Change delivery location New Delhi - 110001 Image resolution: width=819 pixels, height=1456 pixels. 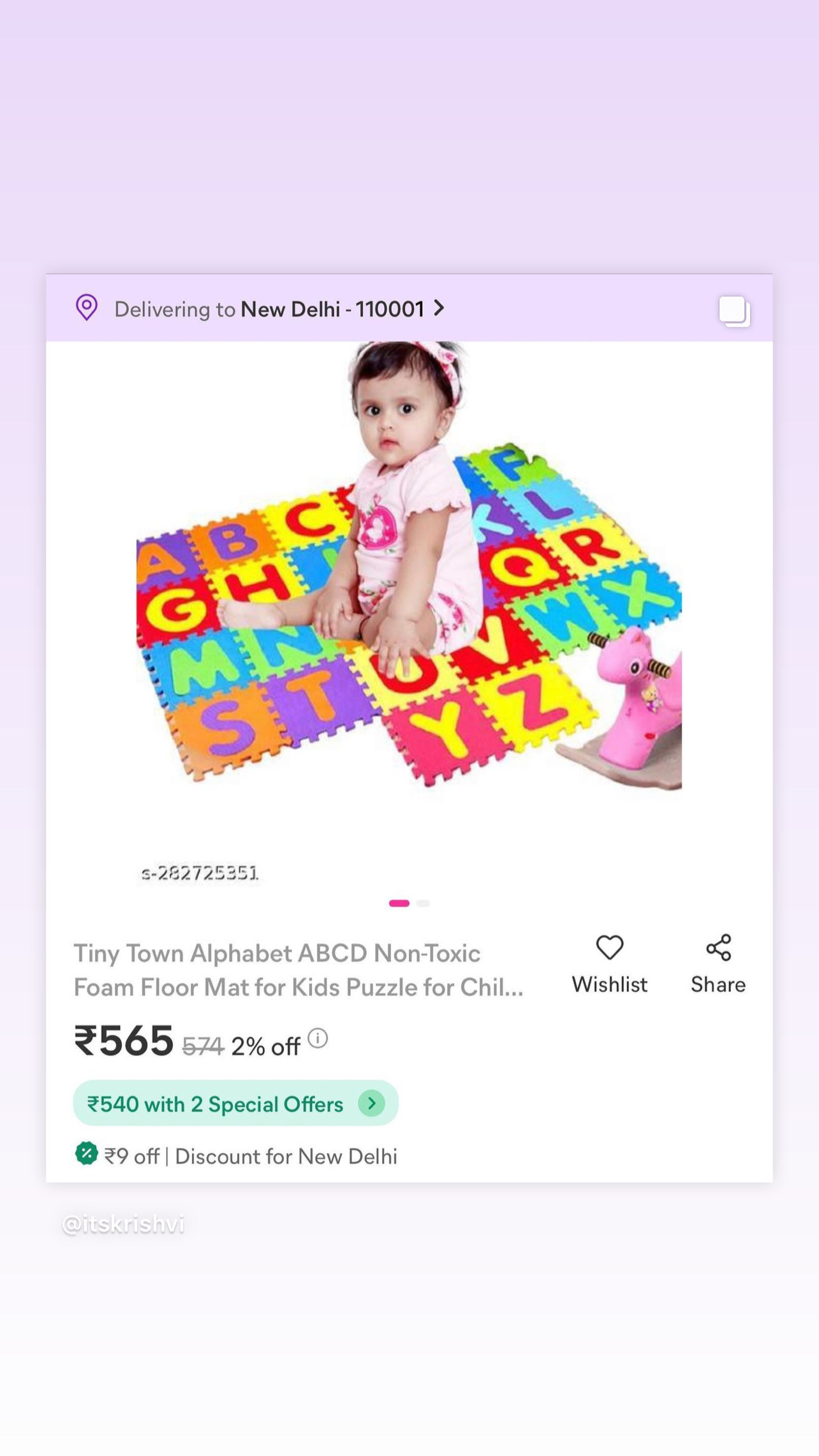(x=332, y=309)
